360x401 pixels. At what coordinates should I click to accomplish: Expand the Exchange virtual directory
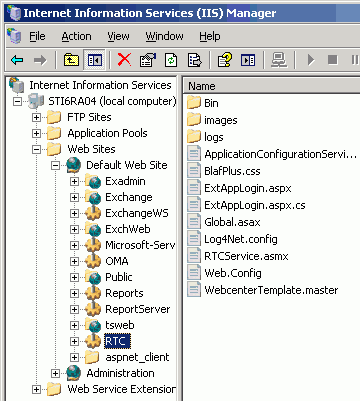point(74,197)
